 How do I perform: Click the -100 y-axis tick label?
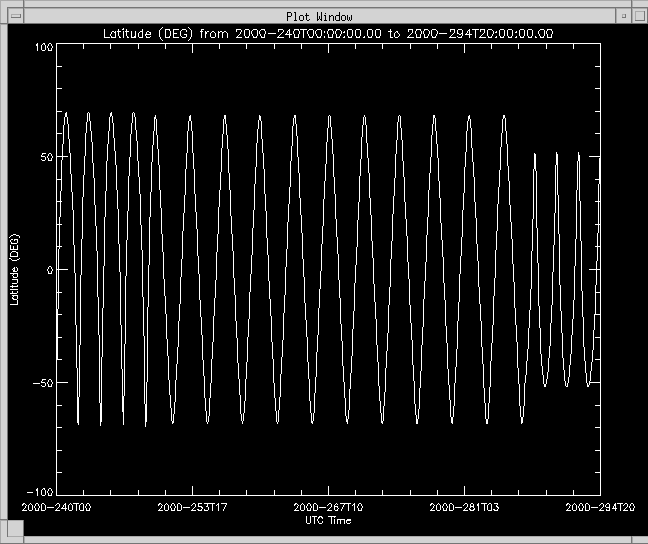click(39, 493)
